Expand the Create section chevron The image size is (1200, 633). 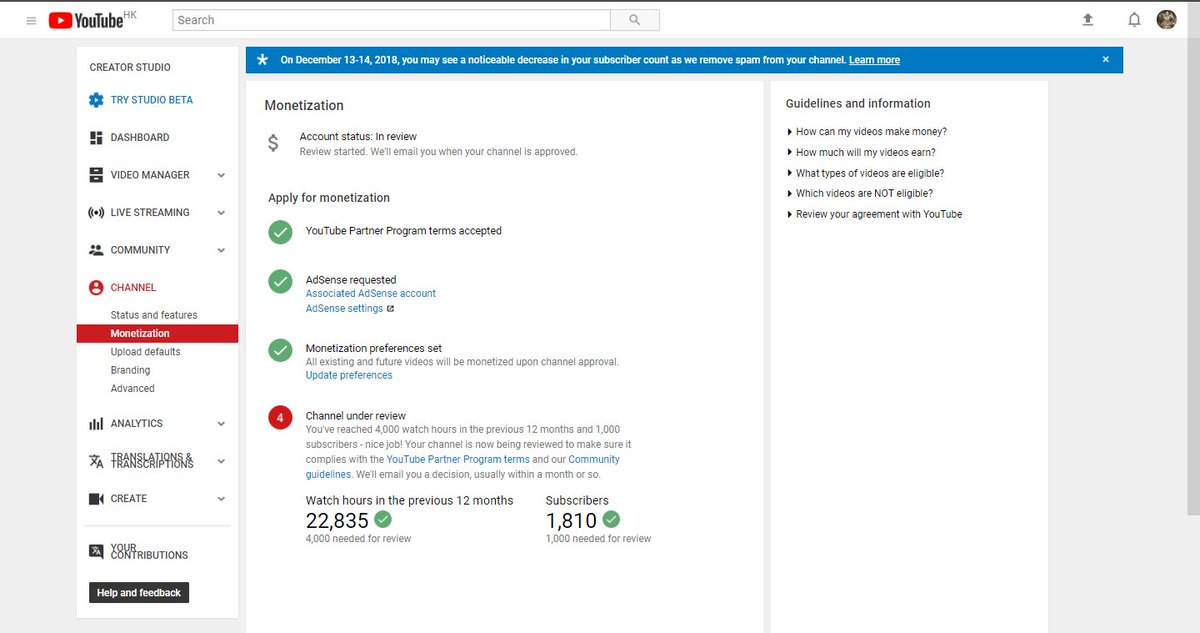pyautogui.click(x=221, y=498)
